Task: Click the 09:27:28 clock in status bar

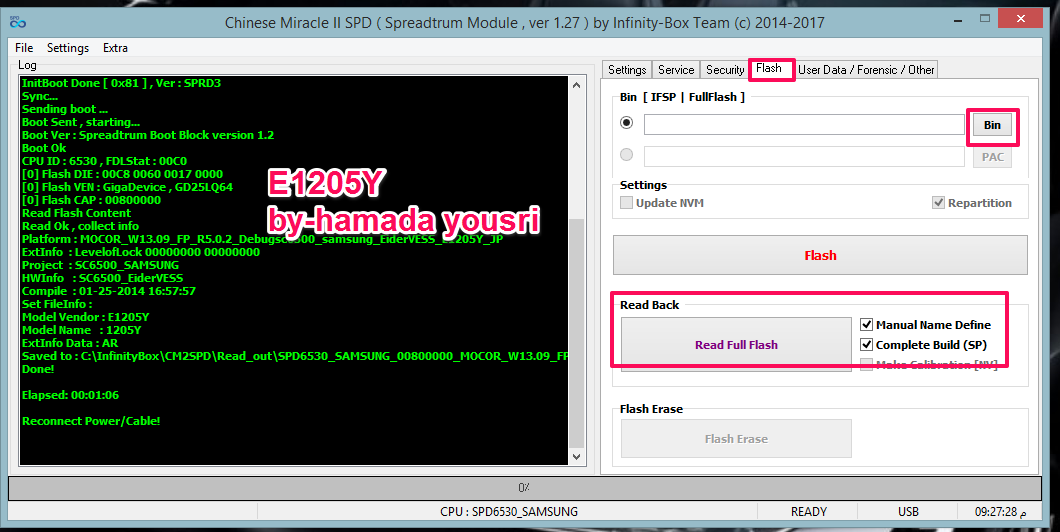Action: click(1000, 512)
